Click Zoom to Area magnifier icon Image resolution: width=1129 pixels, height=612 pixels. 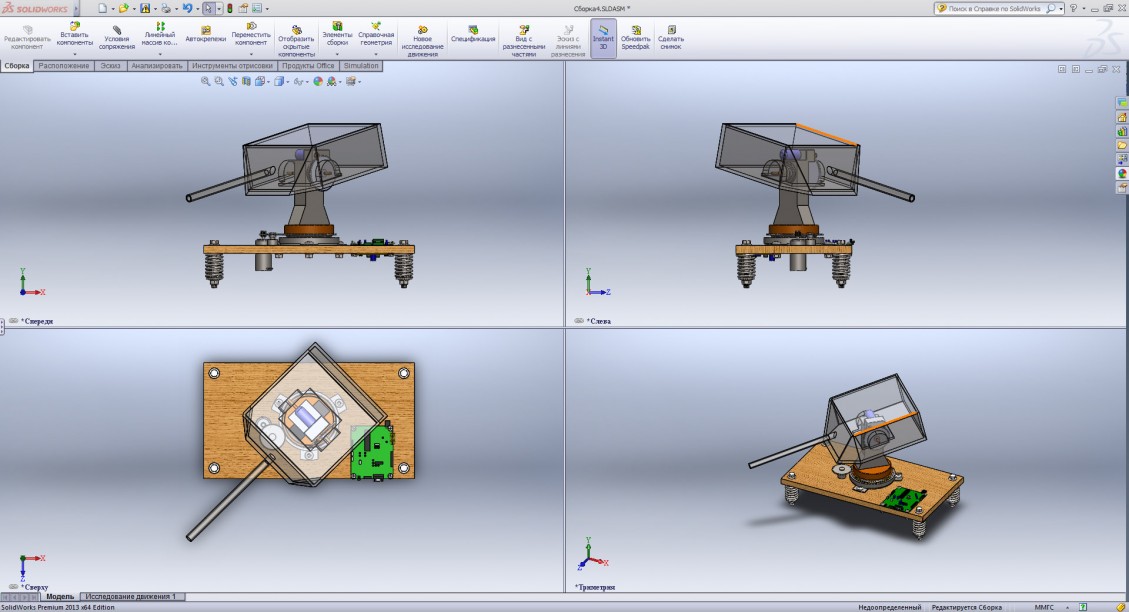click(x=219, y=81)
